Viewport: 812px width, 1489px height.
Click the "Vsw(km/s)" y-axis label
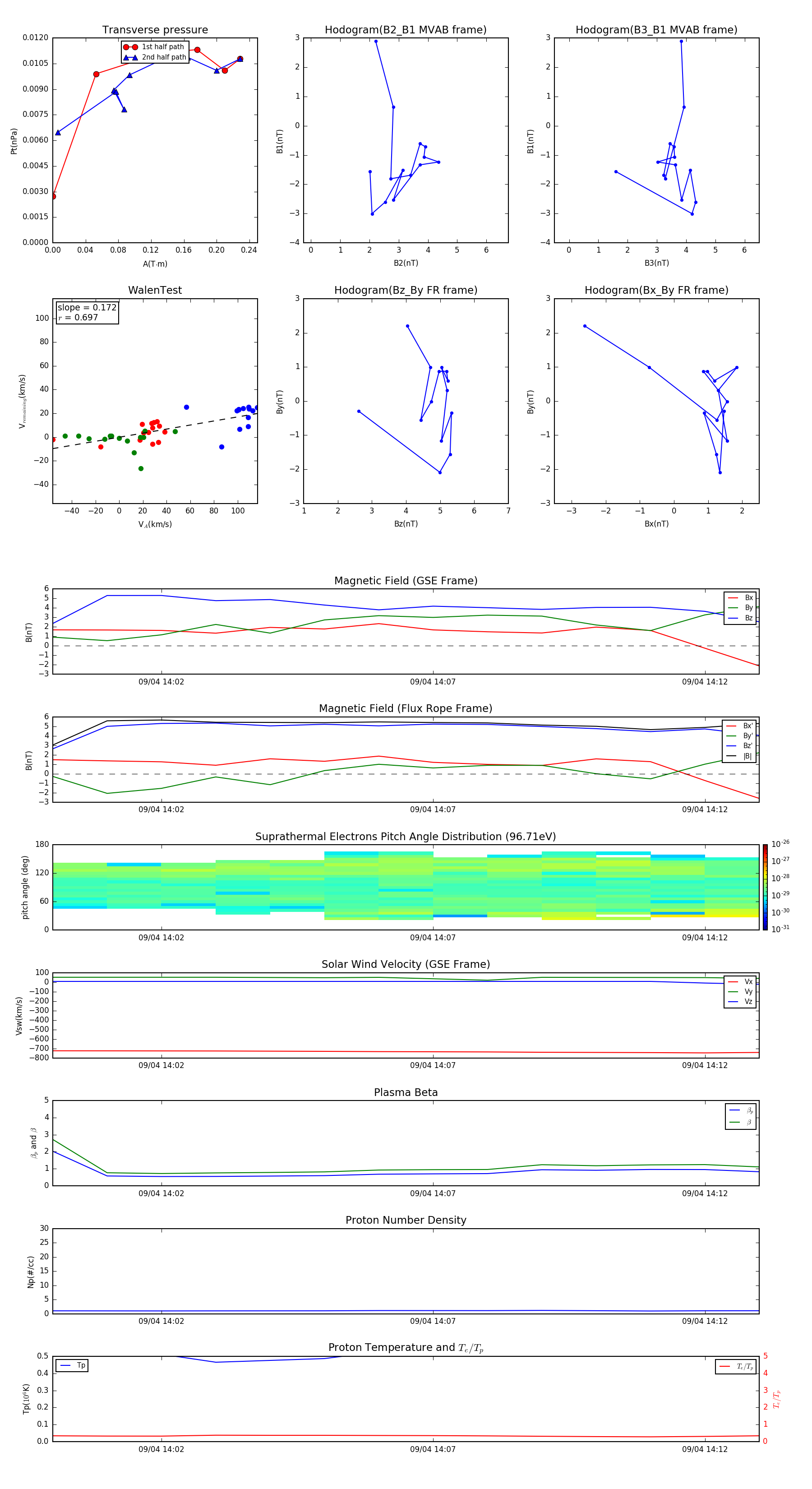click(x=19, y=1016)
